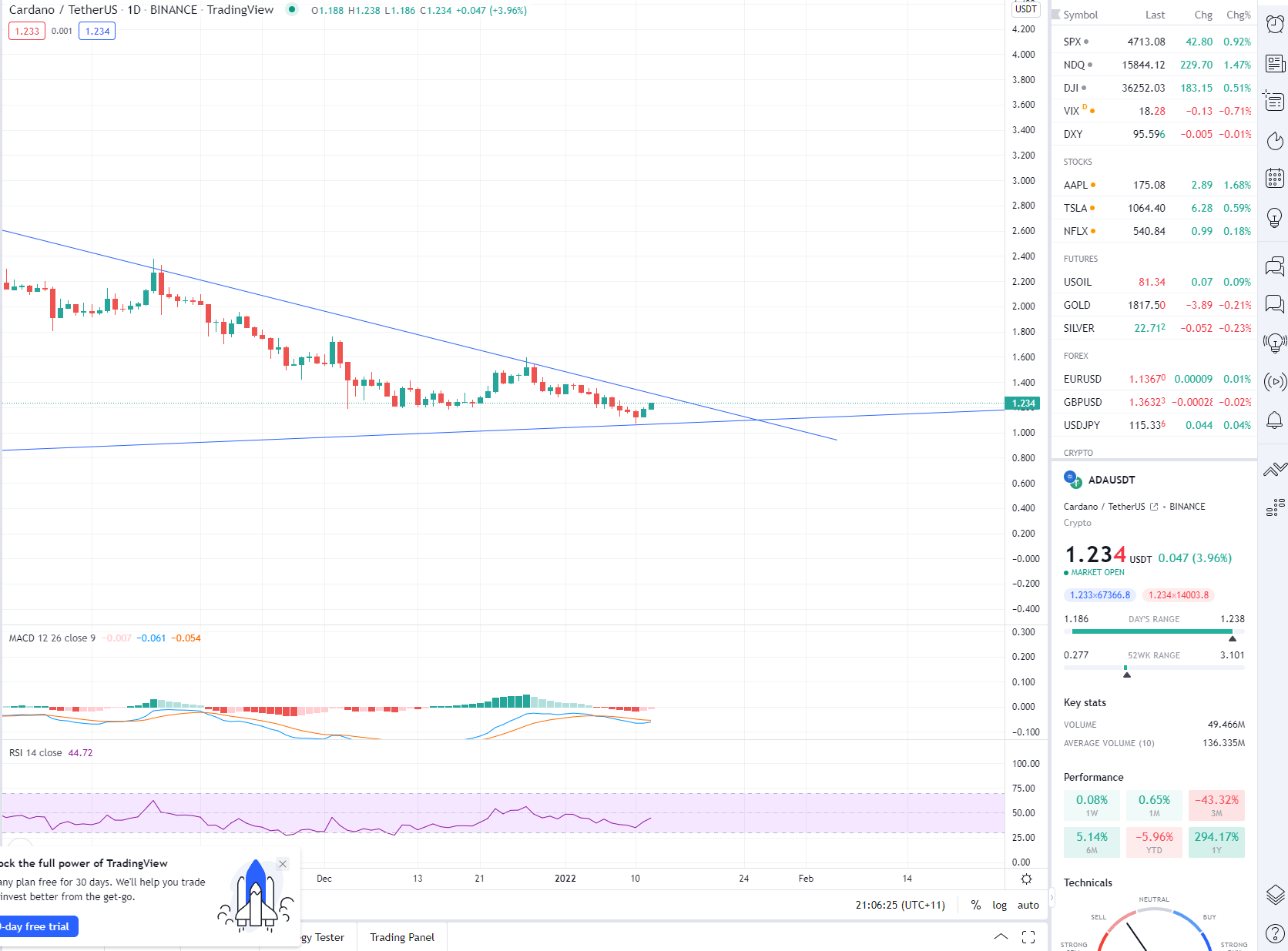Open the Data Window icon
Image resolution: width=1288 pixels, height=951 pixels.
coord(1275,101)
